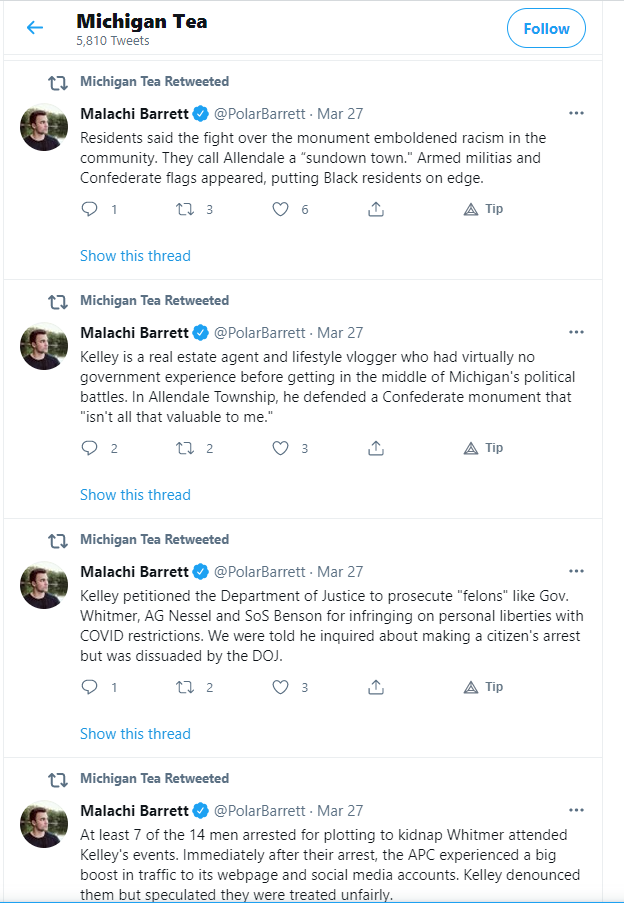
Task: Like the tweet about the DOJ citizen's arrest
Action: (281, 687)
